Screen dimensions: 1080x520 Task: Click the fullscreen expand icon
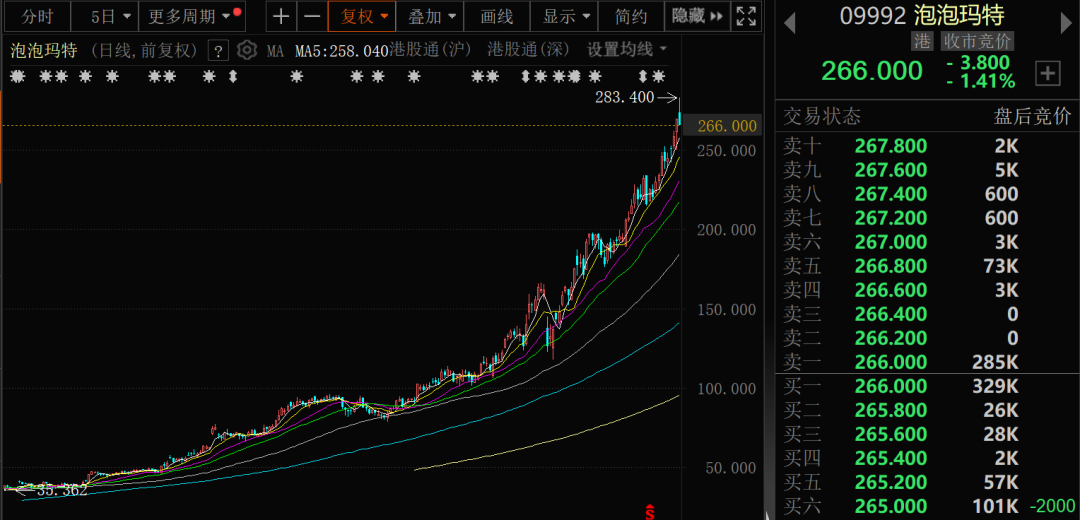coord(746,16)
